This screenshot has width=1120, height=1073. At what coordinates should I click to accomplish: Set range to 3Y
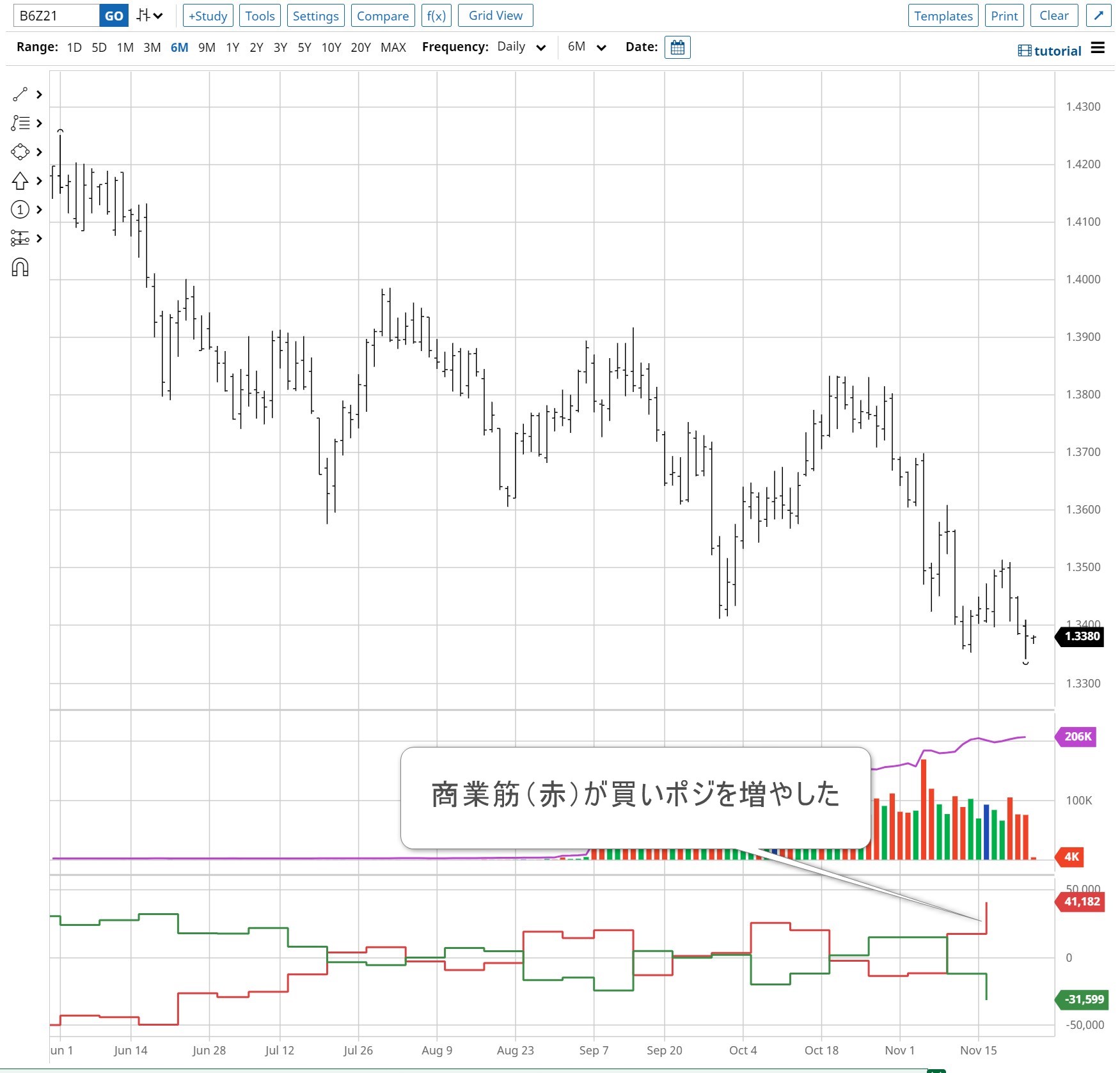280,47
